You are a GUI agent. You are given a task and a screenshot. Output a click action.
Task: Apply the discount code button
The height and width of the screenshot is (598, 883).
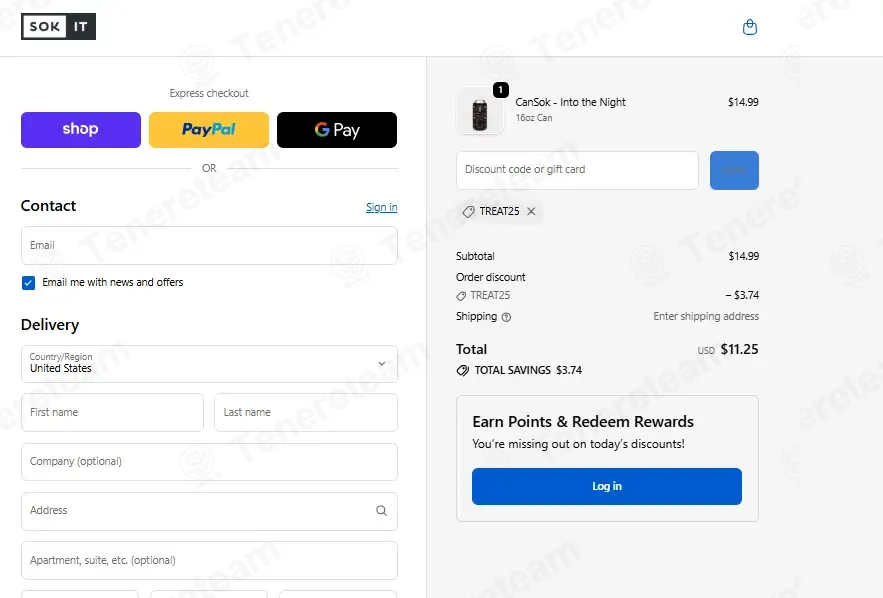(x=734, y=170)
